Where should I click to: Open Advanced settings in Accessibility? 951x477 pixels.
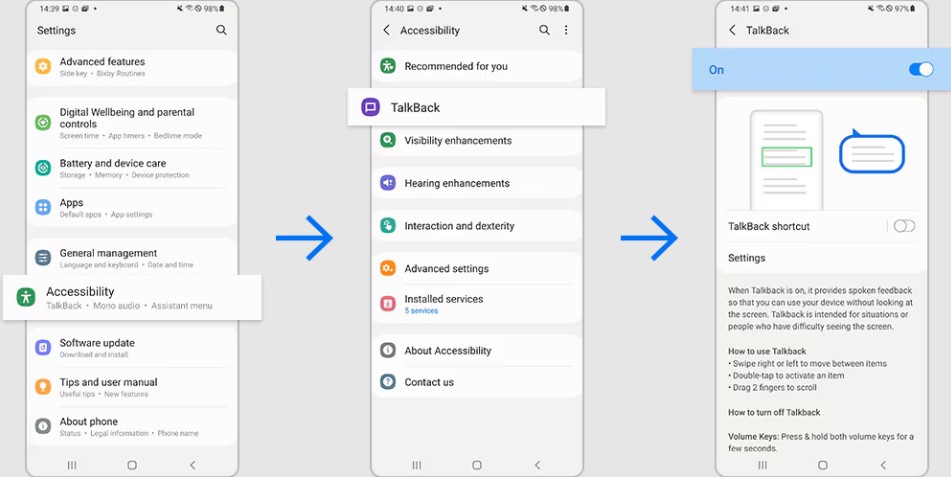tap(477, 268)
